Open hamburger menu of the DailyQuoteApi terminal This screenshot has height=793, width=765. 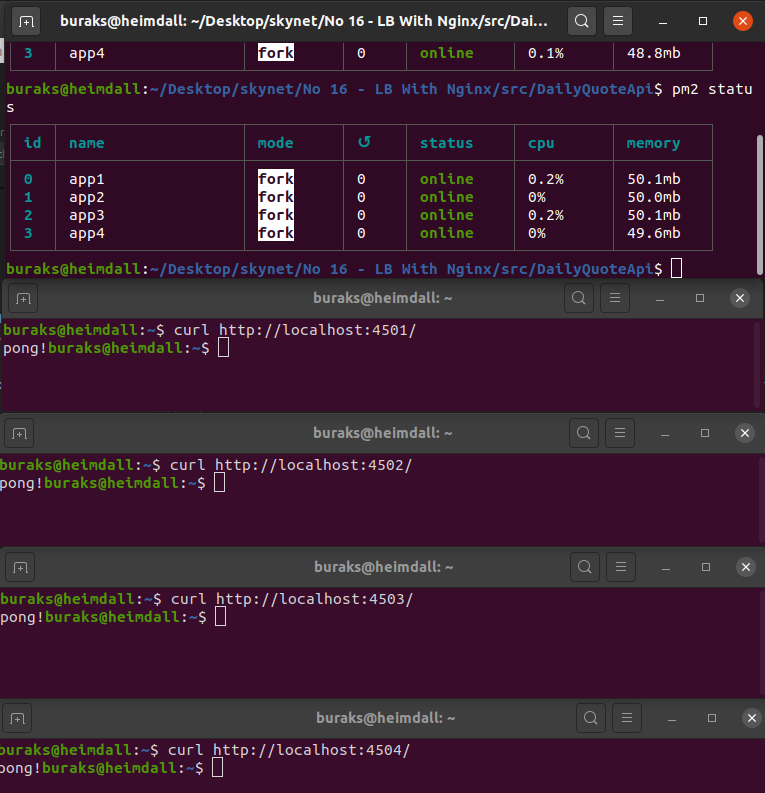coord(620,20)
